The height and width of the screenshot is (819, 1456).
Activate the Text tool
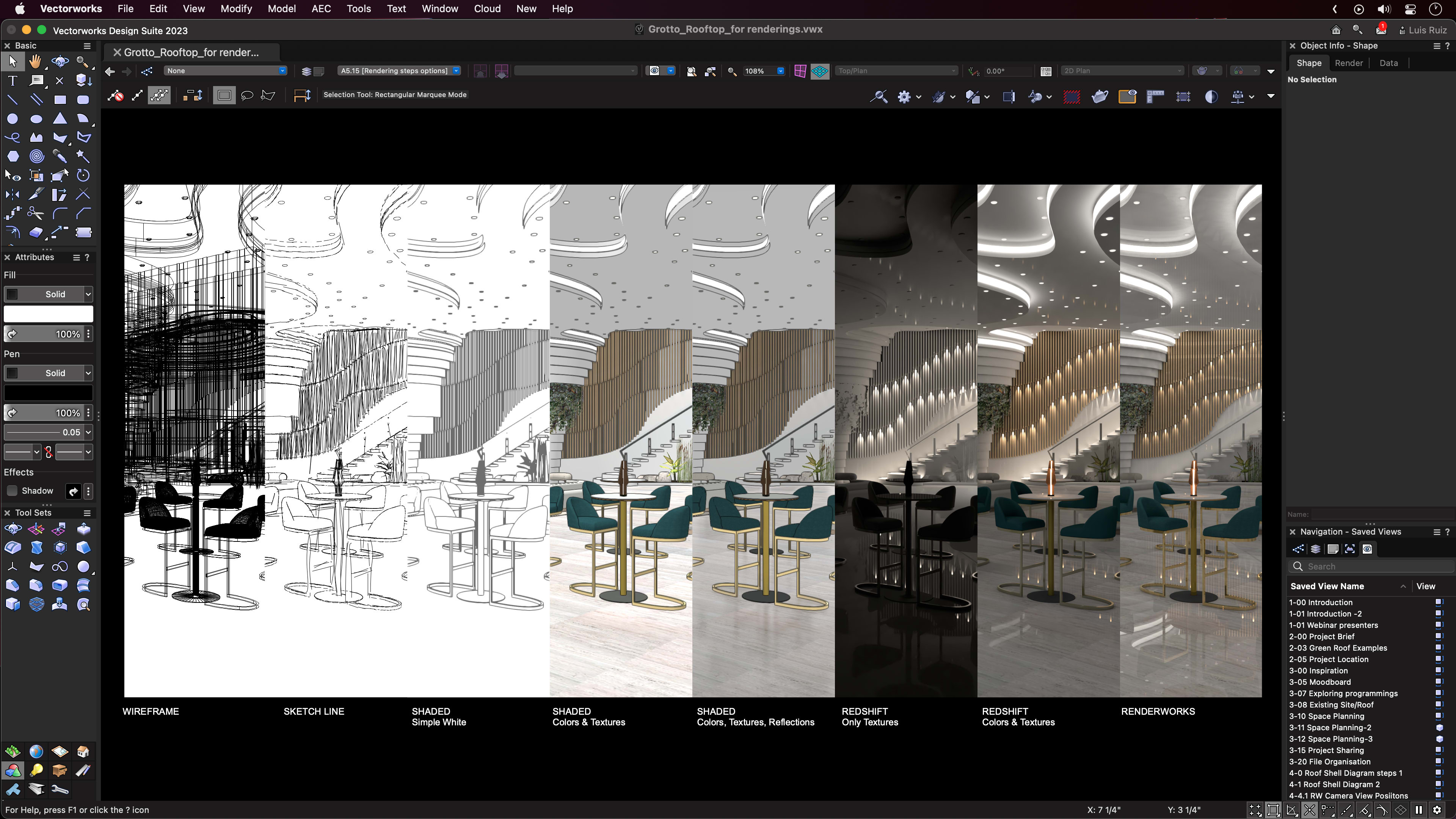pyautogui.click(x=13, y=80)
